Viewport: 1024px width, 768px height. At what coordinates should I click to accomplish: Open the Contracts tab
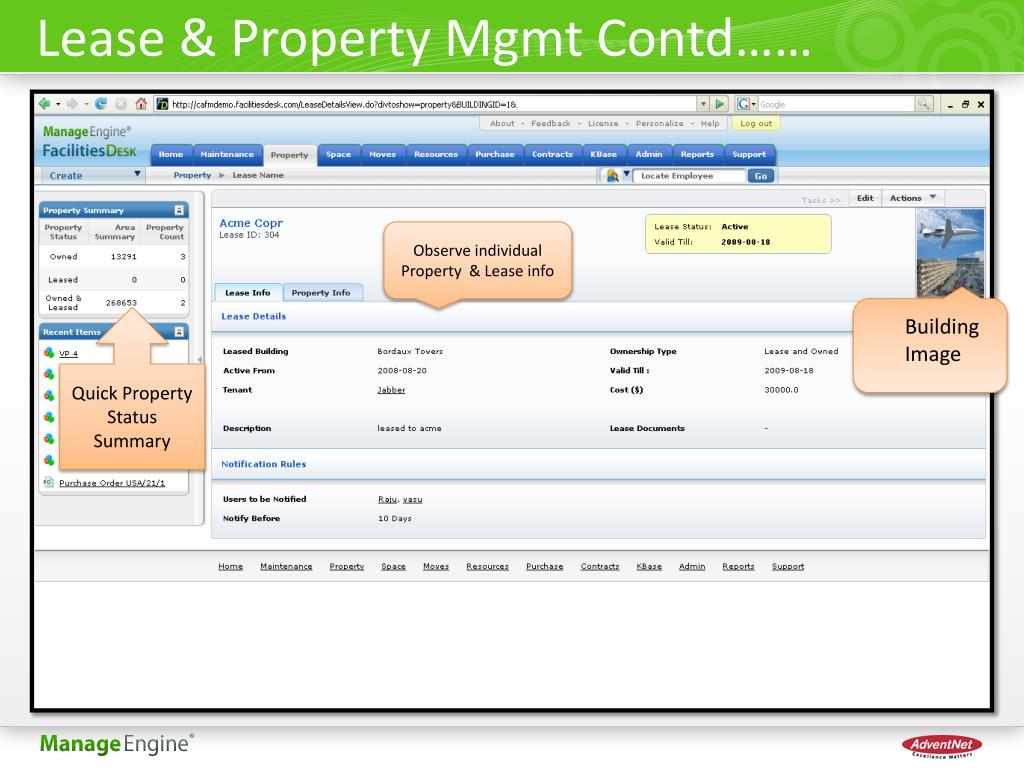[552, 155]
